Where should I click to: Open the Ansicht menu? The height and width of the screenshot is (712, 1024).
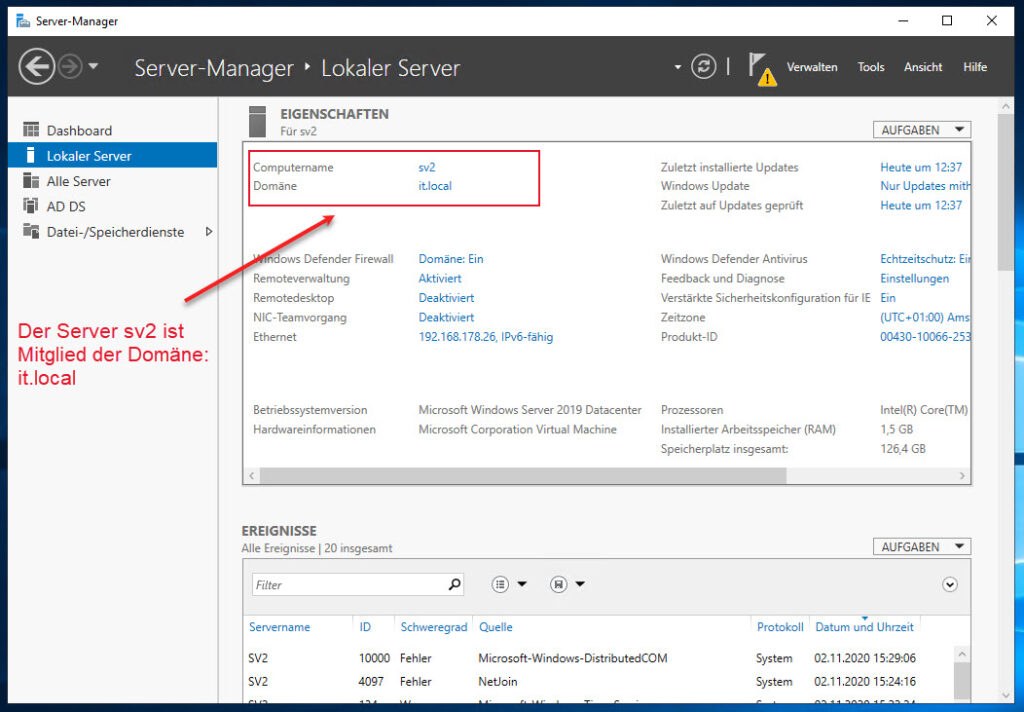(923, 67)
